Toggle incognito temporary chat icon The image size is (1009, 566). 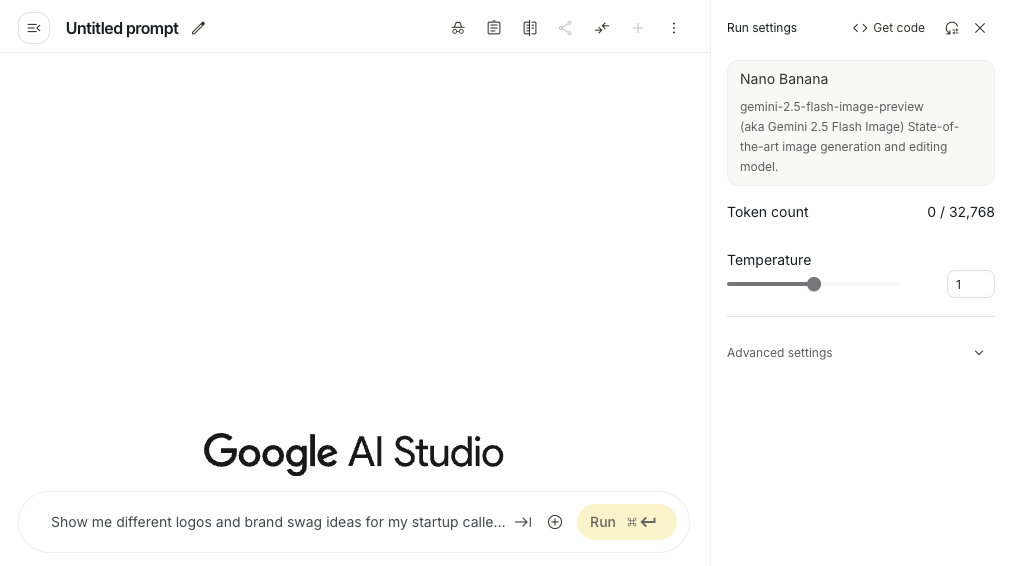tap(458, 28)
